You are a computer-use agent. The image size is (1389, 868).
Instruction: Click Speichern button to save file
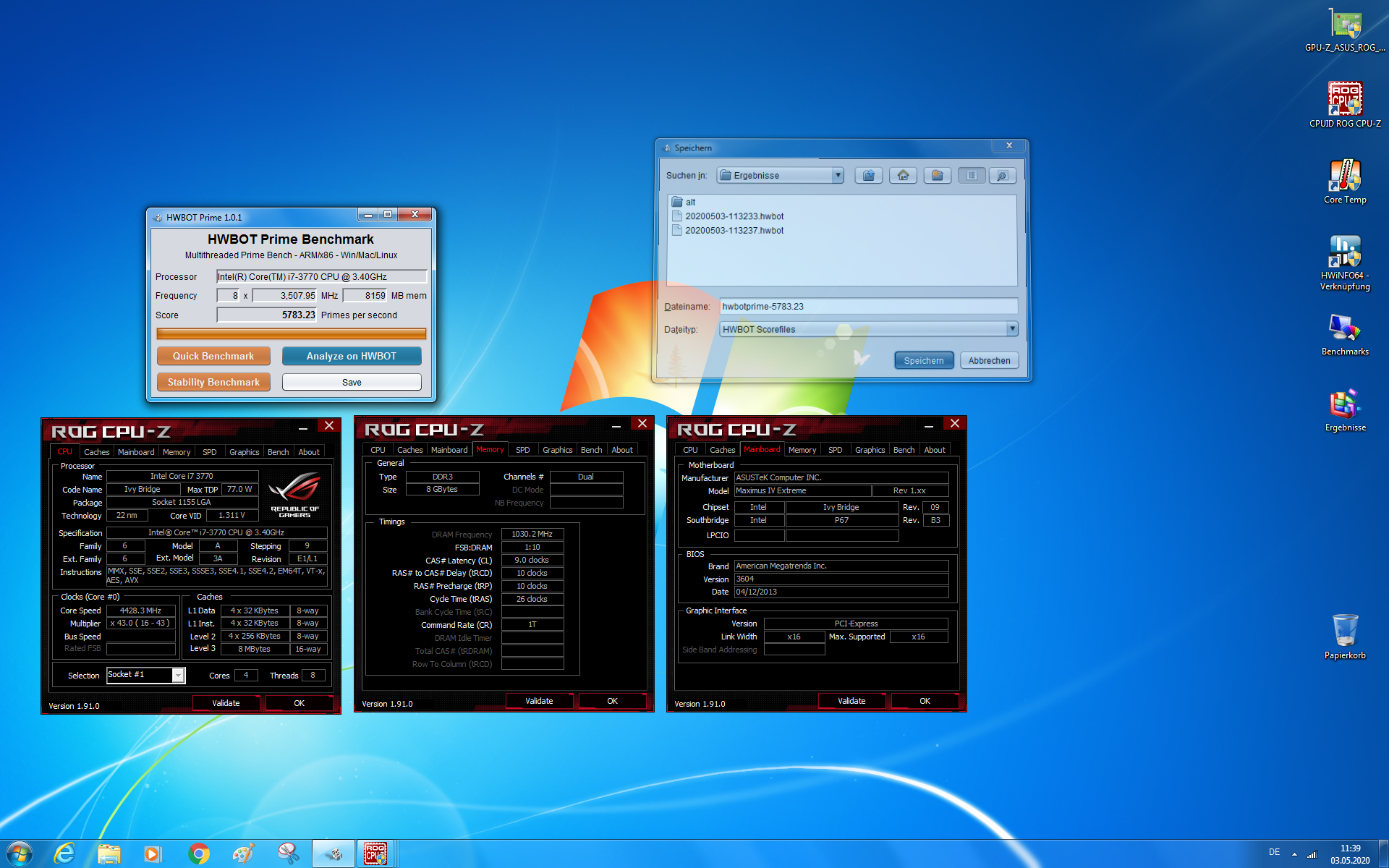(924, 360)
